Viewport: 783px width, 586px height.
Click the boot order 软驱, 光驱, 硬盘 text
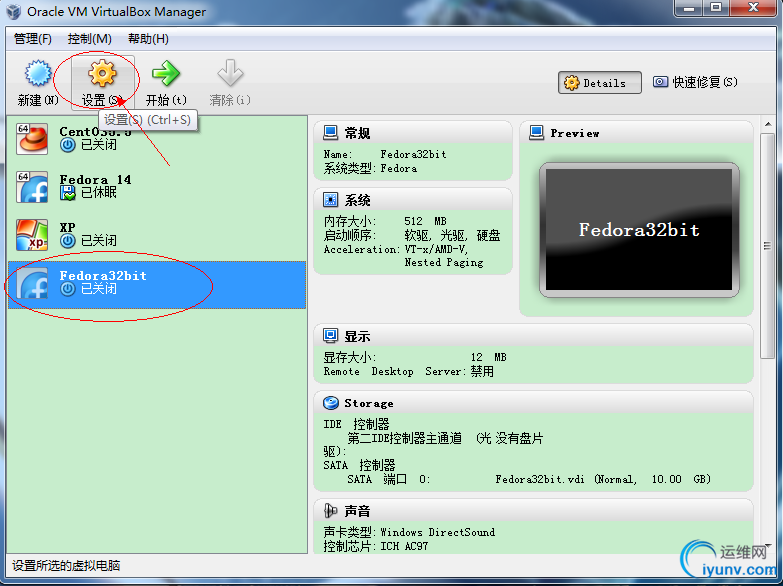[452, 235]
